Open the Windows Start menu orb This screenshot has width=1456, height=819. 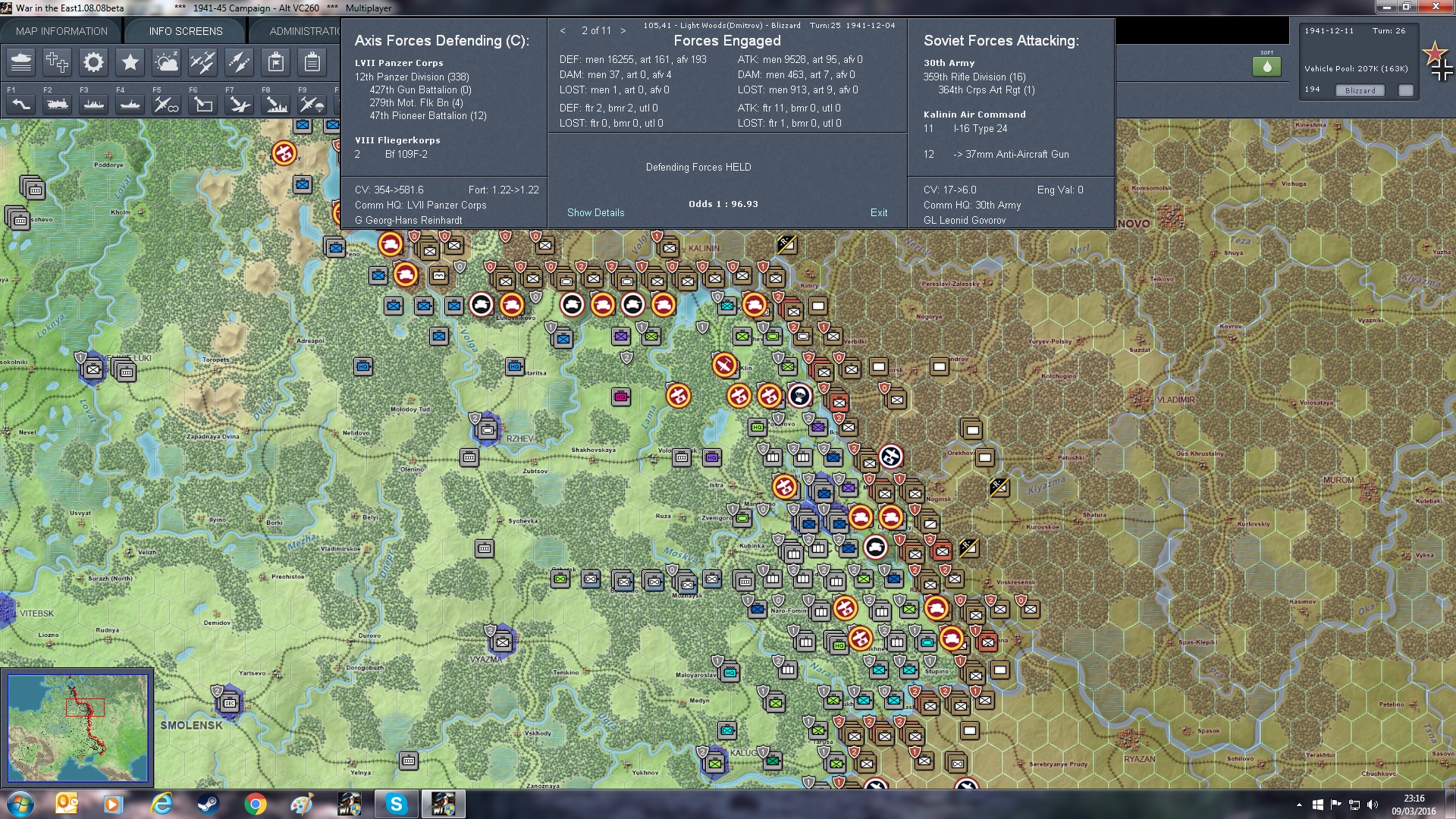(x=19, y=804)
